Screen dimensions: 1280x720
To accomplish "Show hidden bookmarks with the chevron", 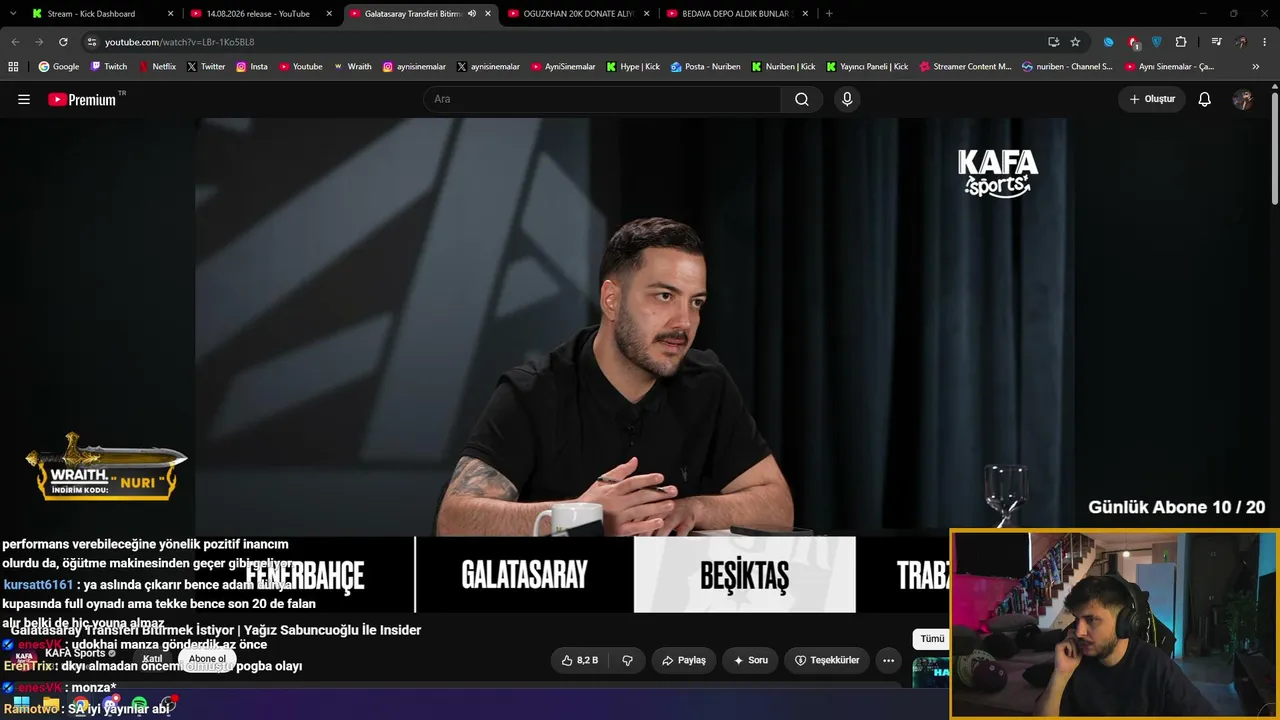I will [x=1256, y=67].
